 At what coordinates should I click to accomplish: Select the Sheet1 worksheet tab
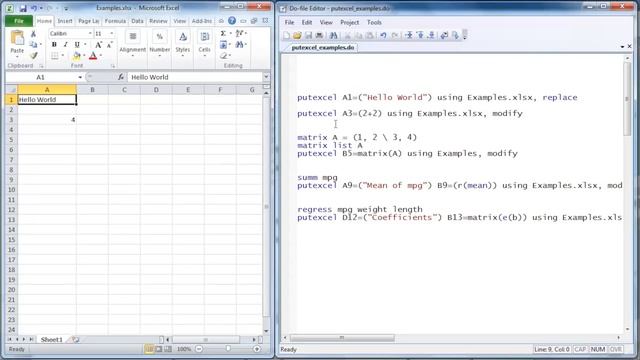51,340
